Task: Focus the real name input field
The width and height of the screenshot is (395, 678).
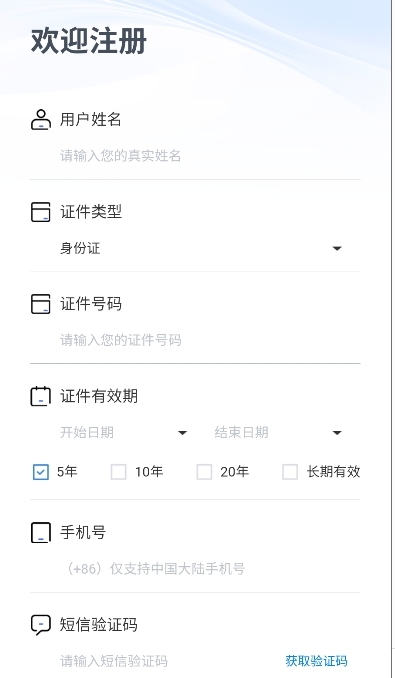Action: point(210,156)
